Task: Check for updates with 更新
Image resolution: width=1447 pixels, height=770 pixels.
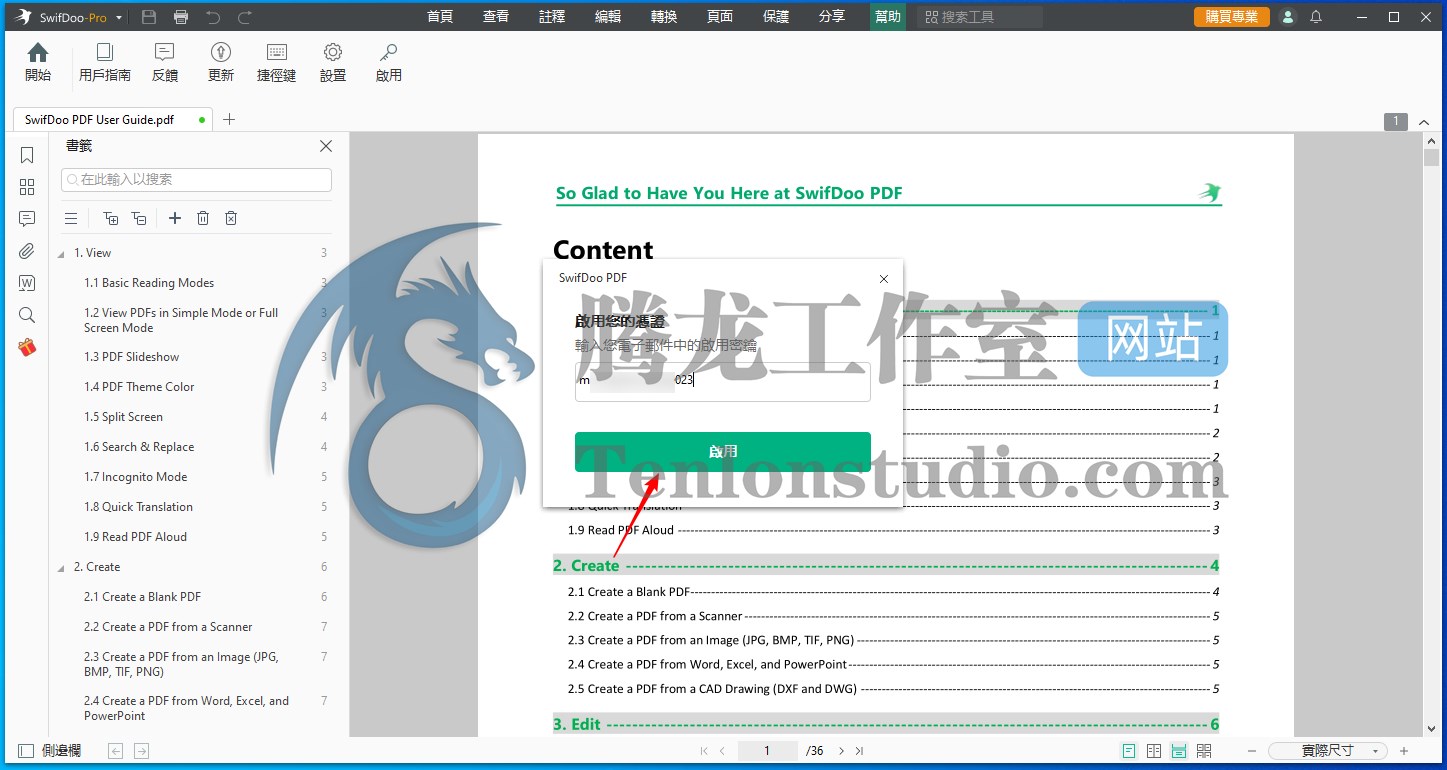Action: (x=221, y=62)
